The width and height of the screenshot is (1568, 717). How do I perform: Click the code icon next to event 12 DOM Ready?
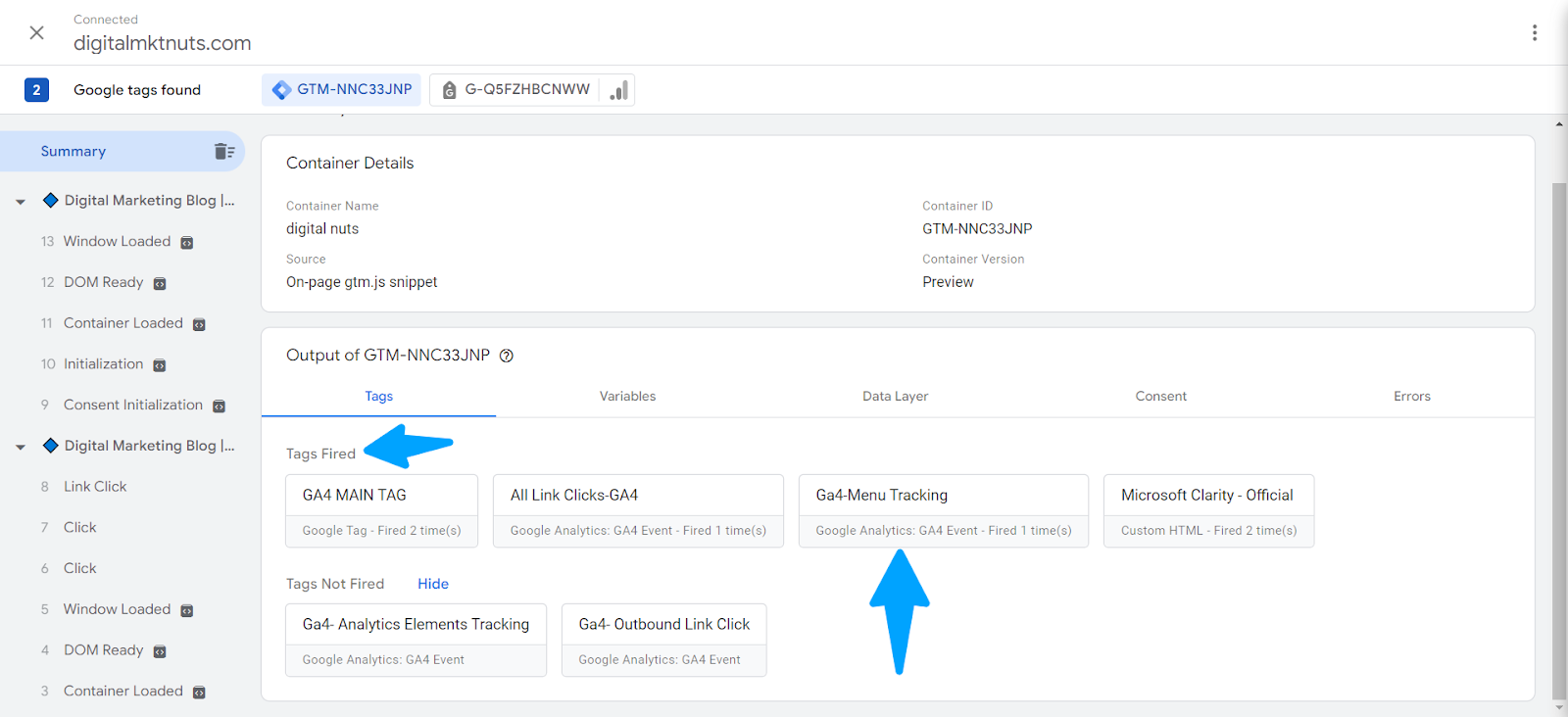coord(160,284)
